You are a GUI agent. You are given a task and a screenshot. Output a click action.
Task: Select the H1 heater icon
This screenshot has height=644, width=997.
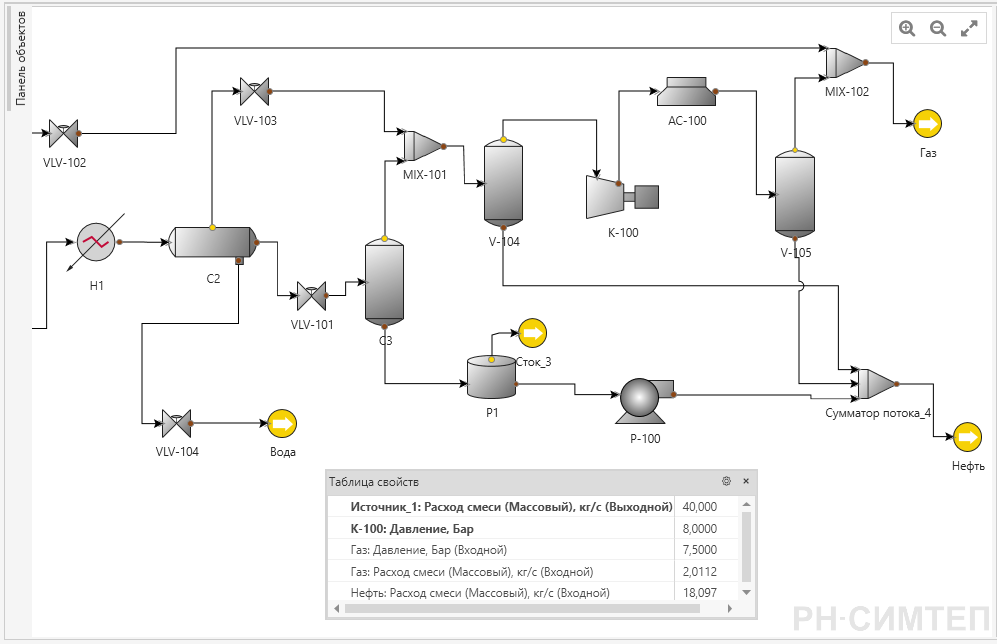(96, 242)
